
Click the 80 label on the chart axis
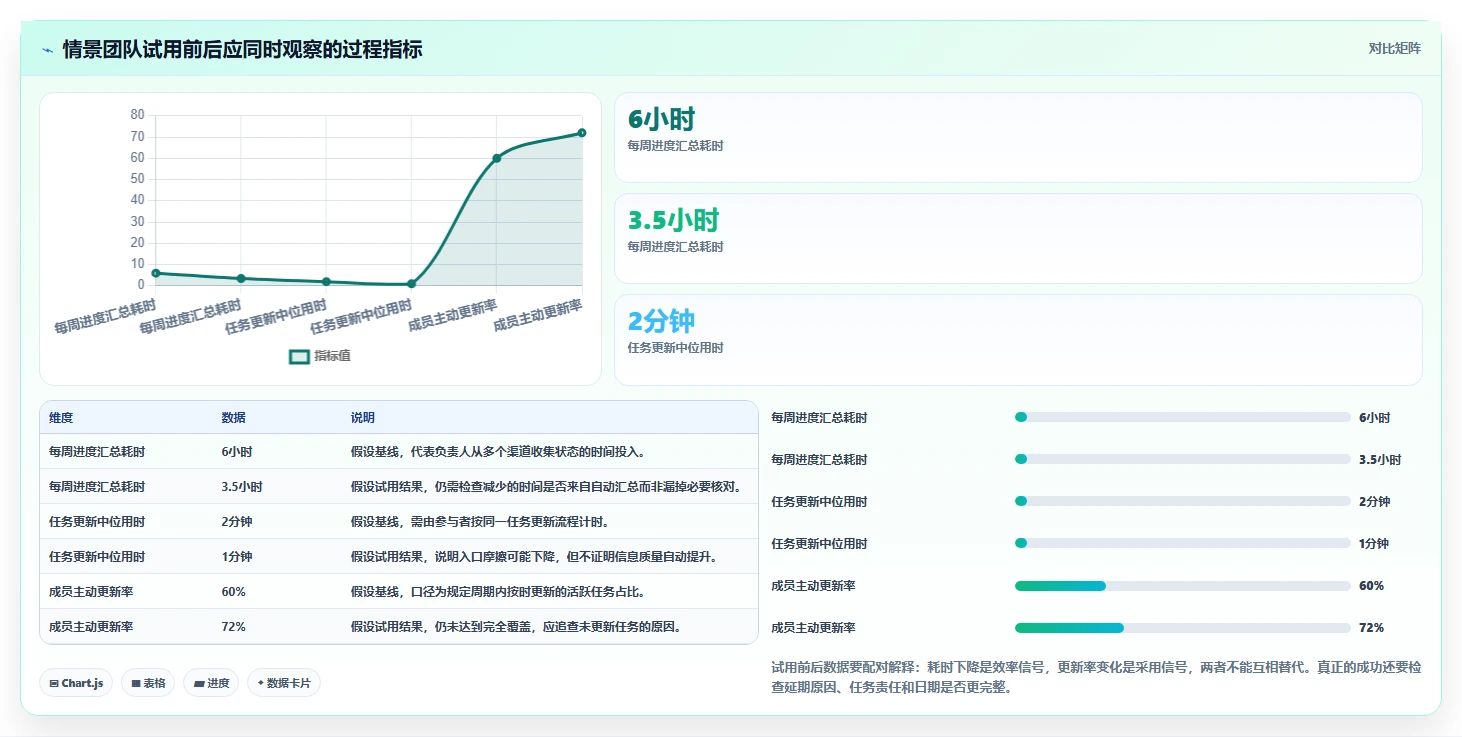click(x=138, y=114)
